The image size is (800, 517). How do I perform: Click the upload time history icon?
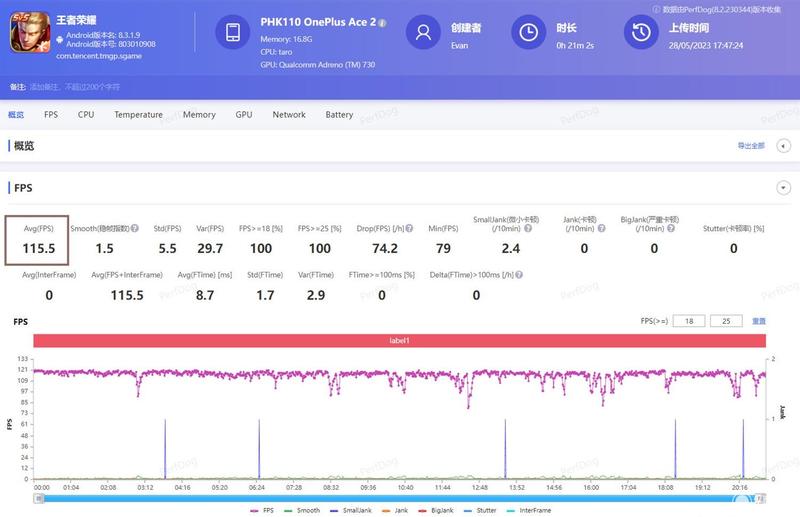641,32
